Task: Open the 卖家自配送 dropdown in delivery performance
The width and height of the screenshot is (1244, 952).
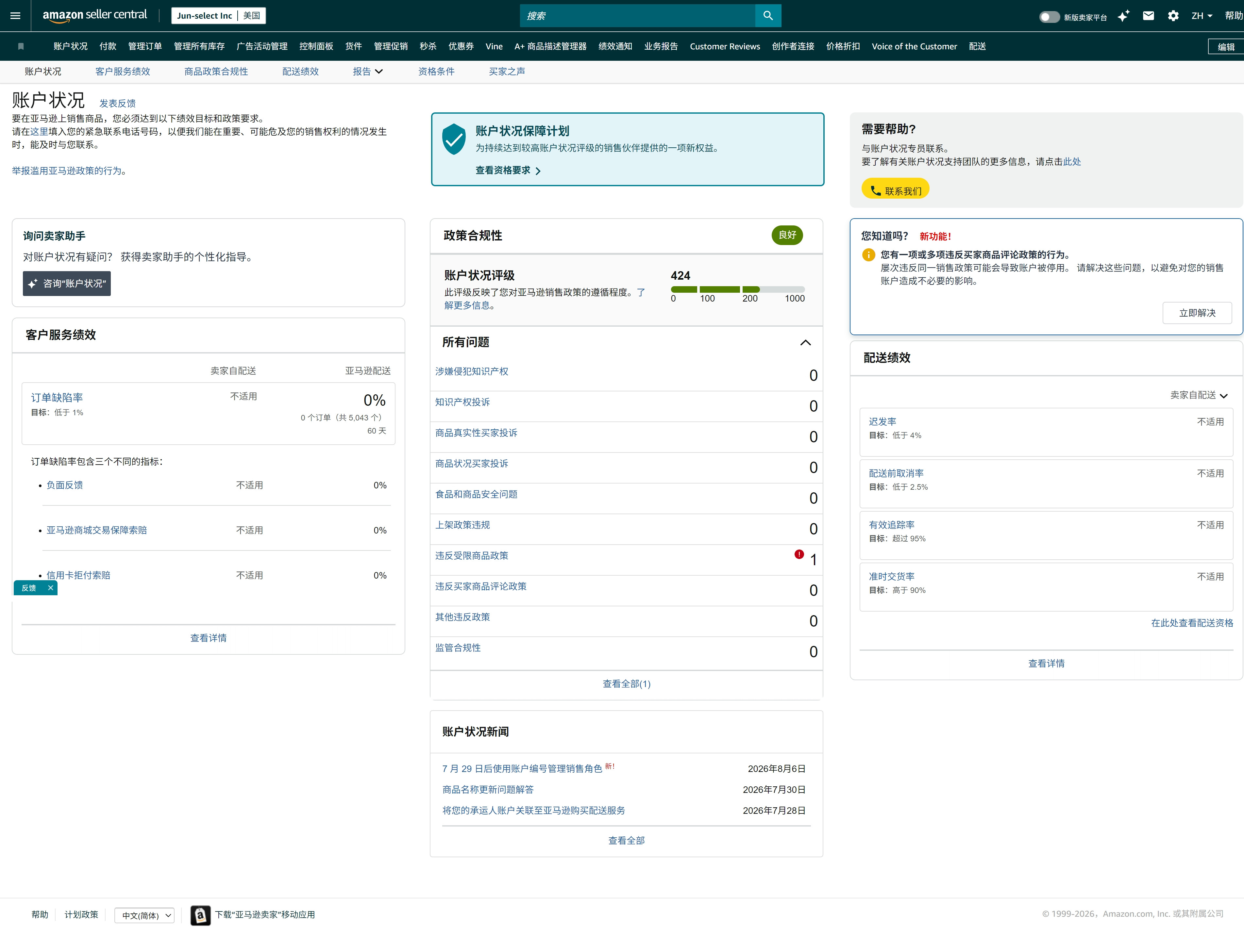Action: [1199, 395]
